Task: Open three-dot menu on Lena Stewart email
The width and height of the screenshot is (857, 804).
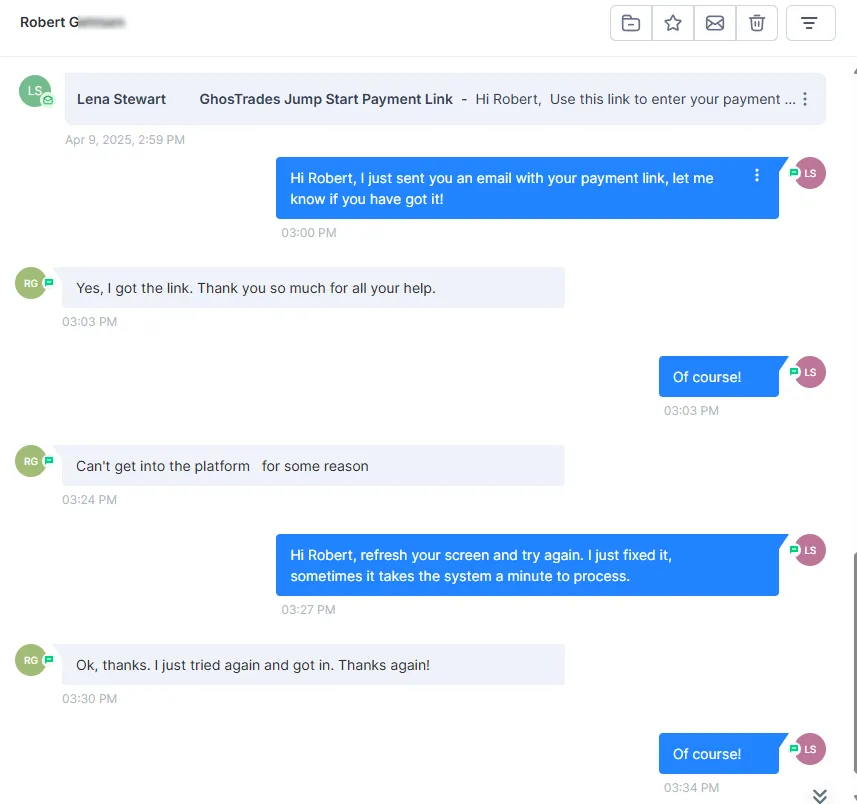Action: click(805, 99)
